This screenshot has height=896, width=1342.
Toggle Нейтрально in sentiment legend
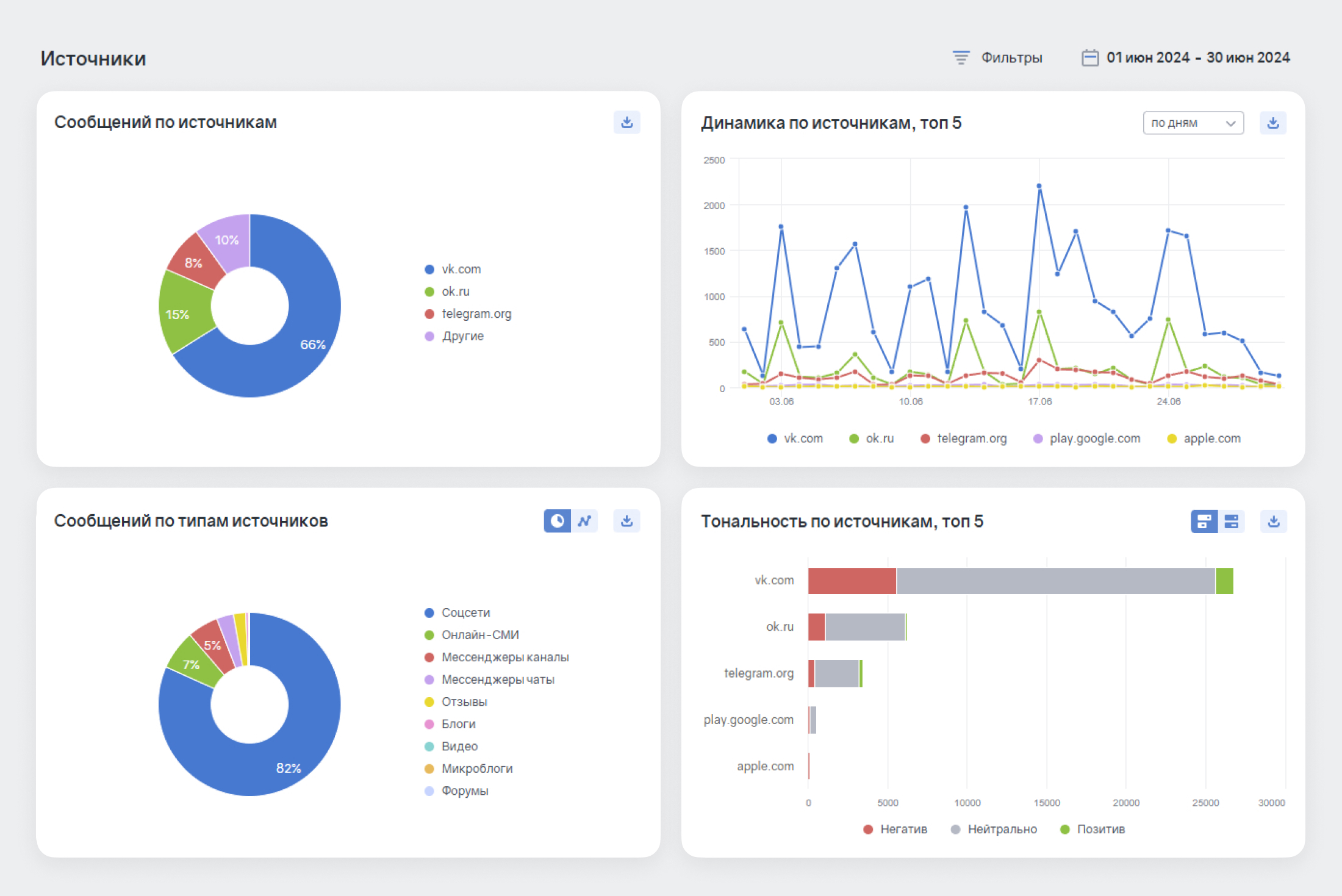994,830
